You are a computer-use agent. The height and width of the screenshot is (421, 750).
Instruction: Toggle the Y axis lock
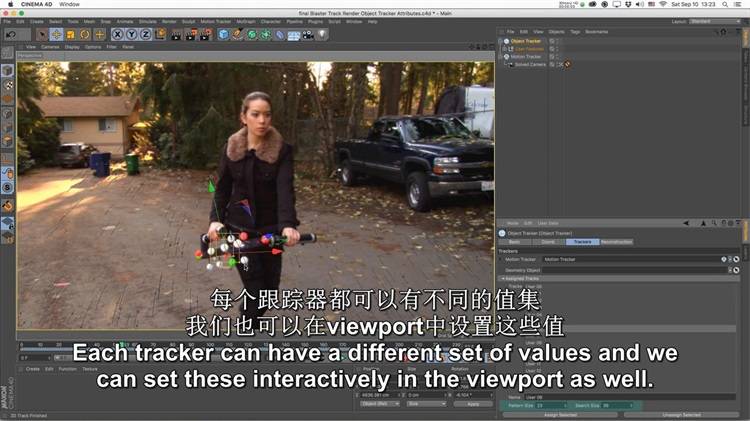[x=131, y=34]
